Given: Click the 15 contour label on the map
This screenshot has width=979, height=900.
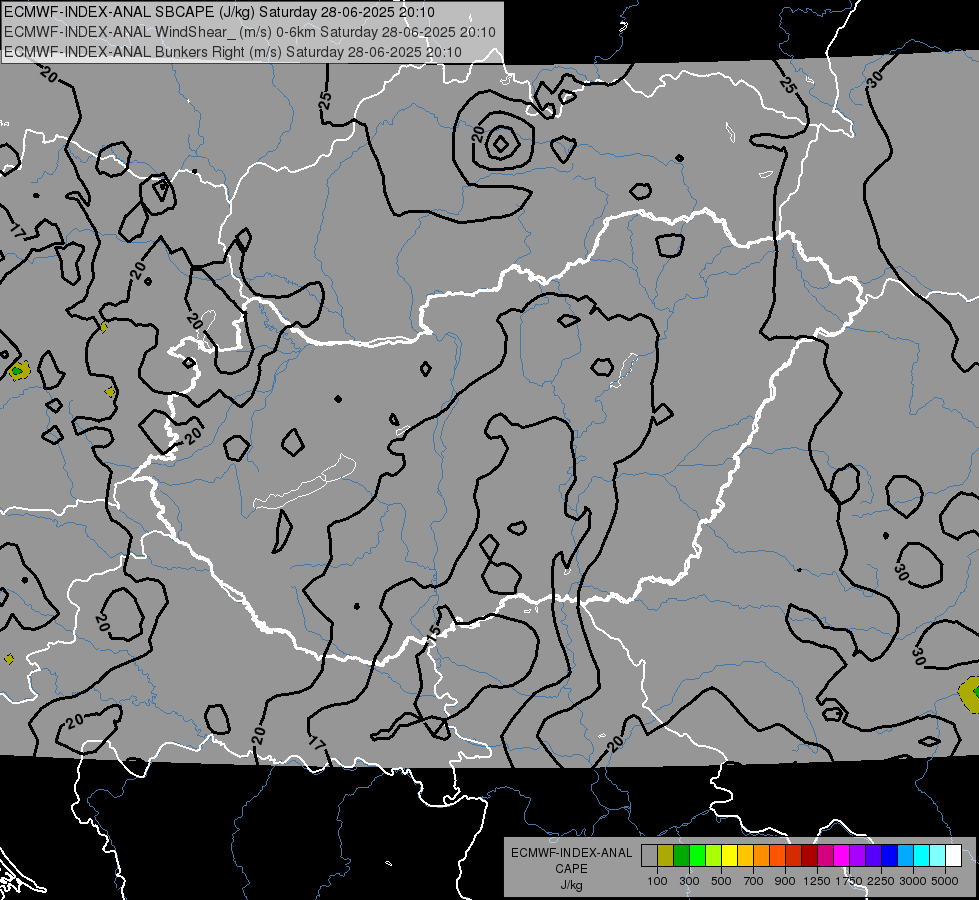Looking at the screenshot, I should [433, 633].
